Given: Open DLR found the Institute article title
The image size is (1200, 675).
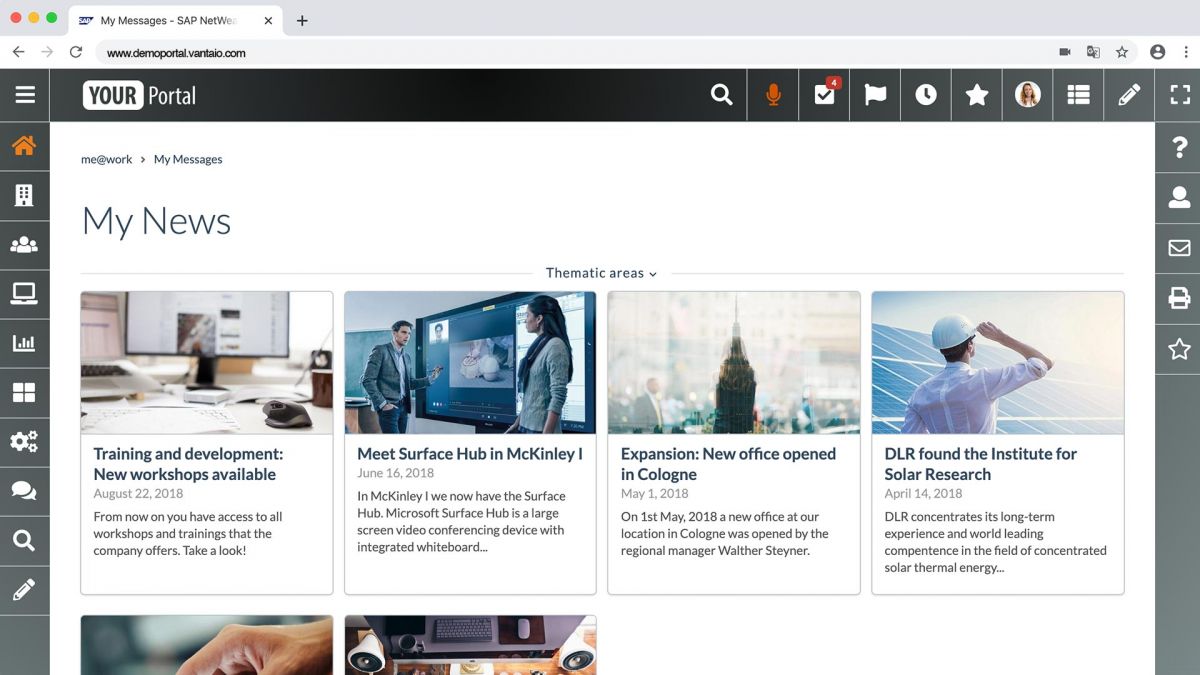Looking at the screenshot, I should coord(981,464).
